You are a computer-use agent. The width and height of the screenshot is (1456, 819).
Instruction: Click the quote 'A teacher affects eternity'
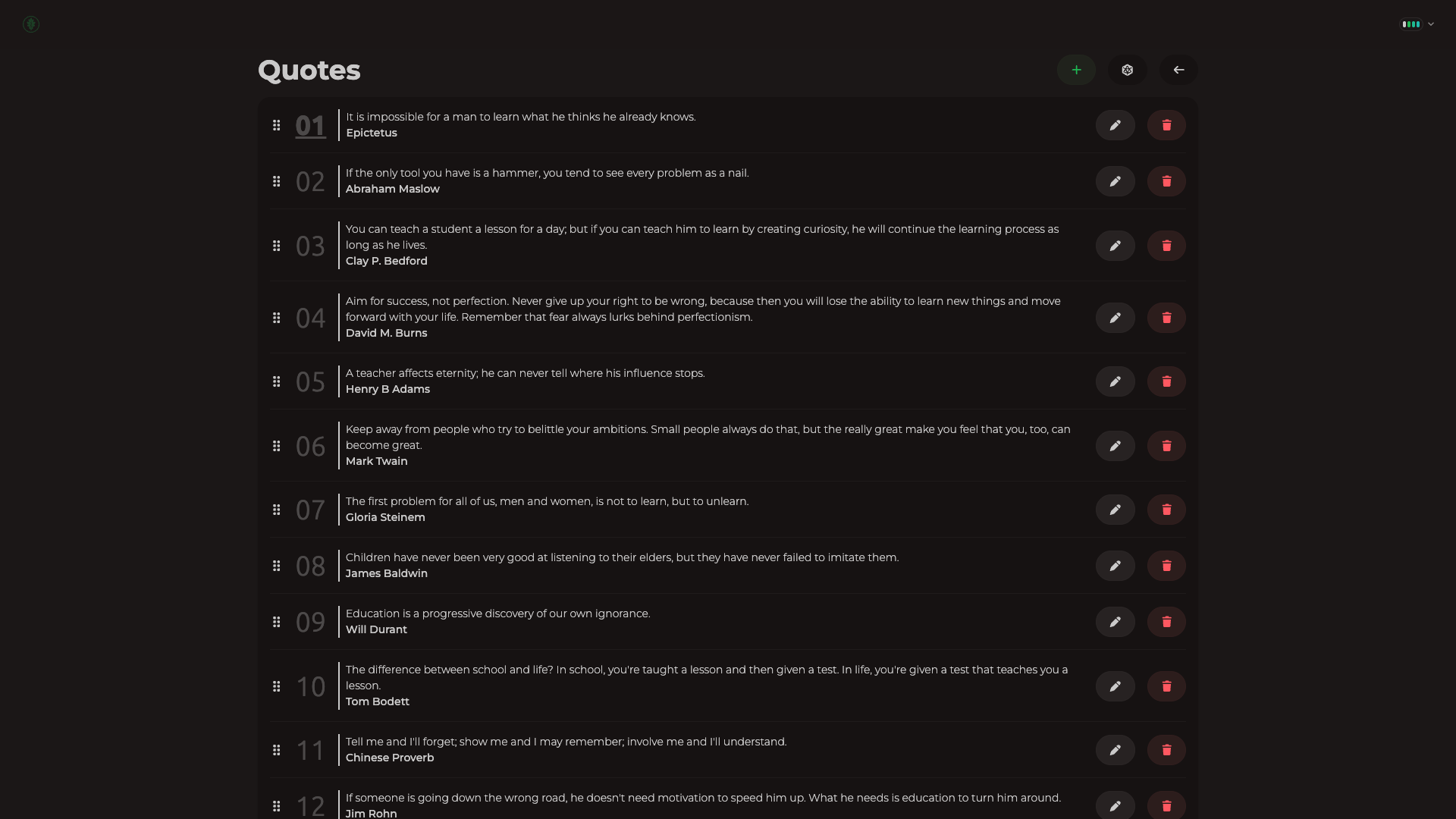526,373
